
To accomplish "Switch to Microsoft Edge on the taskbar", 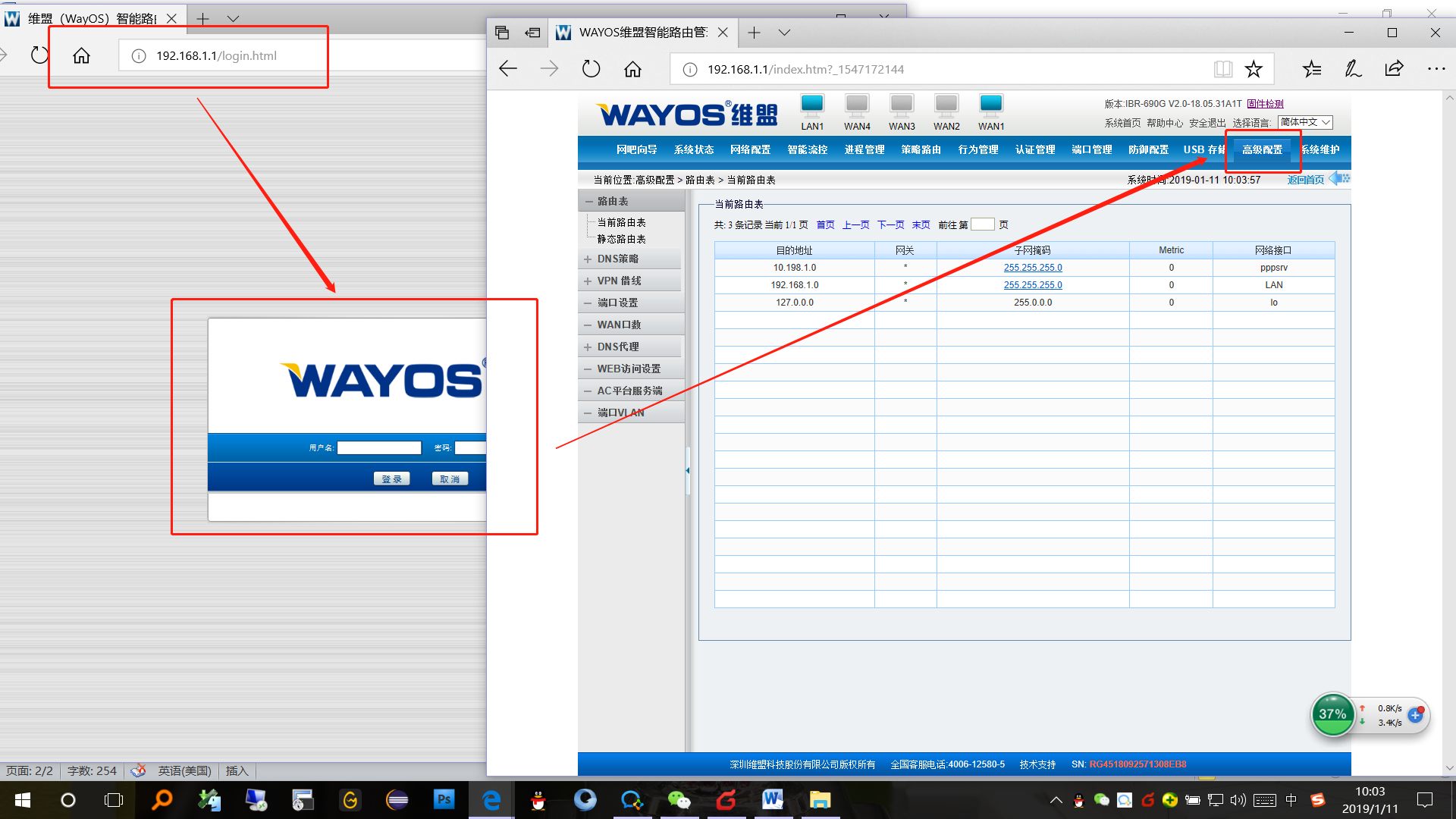I will (x=491, y=799).
